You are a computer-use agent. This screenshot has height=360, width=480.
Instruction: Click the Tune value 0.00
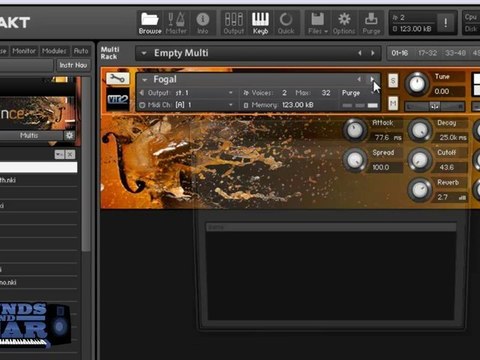[x=442, y=91]
